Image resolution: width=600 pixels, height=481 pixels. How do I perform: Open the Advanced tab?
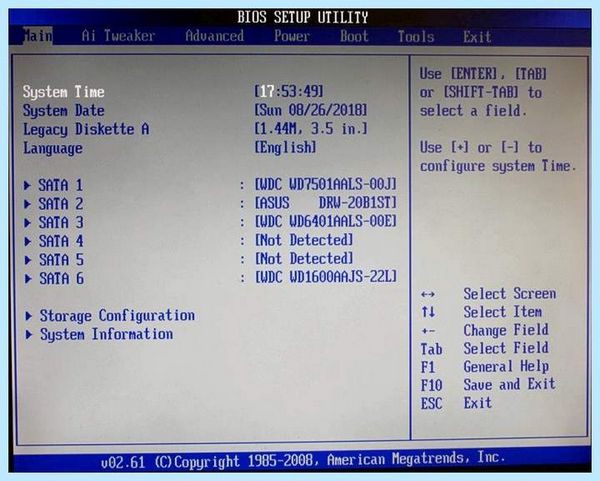point(215,36)
